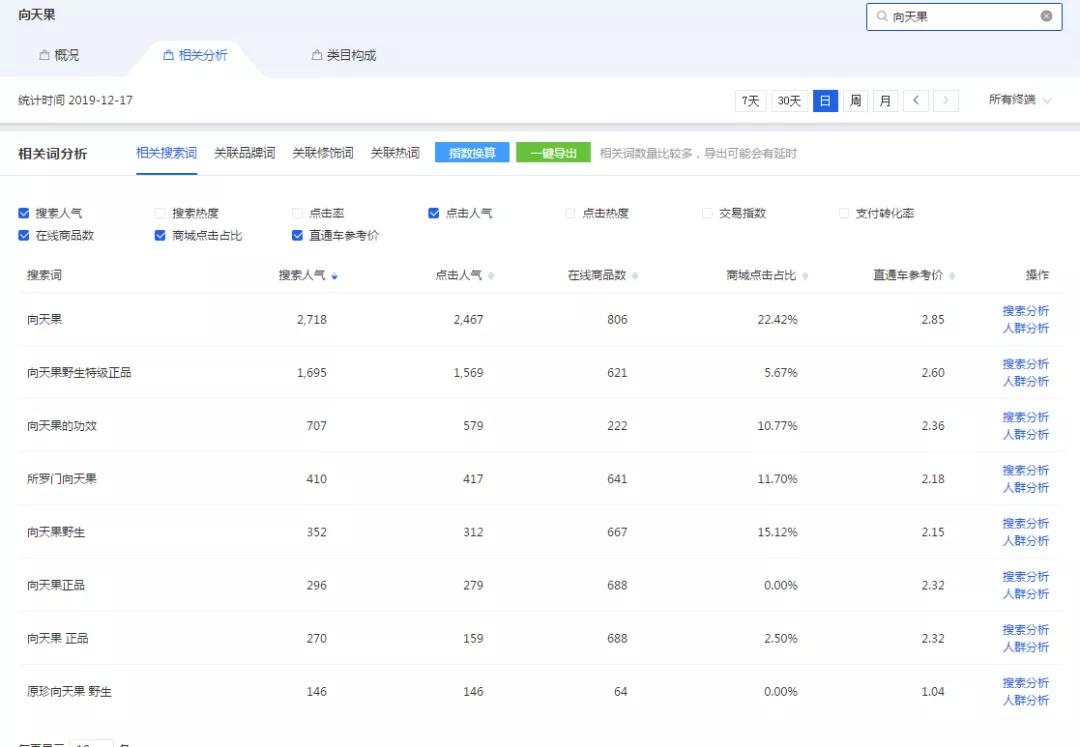Sort by the 搜索人气 column arrow
The height and width of the screenshot is (747, 1080).
click(334, 273)
